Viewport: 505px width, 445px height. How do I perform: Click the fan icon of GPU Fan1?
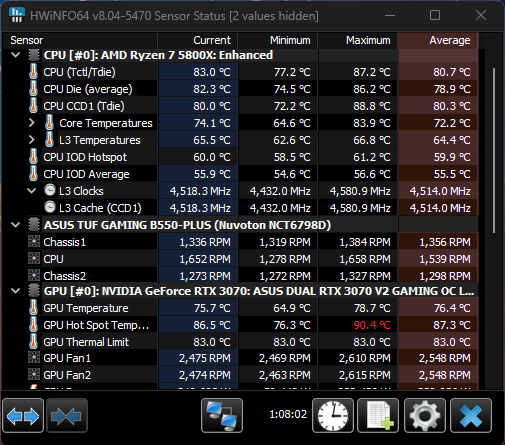[x=34, y=358]
